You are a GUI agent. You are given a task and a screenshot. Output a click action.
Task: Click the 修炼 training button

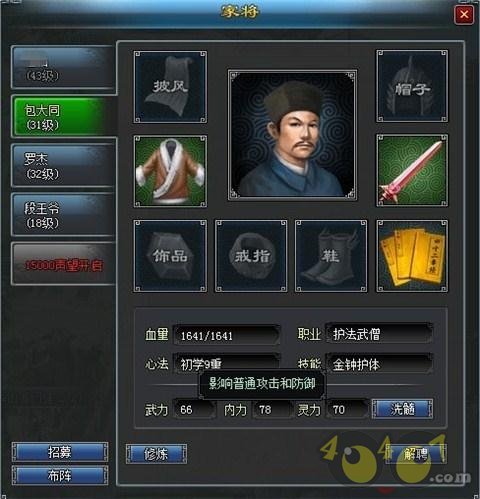(x=156, y=454)
